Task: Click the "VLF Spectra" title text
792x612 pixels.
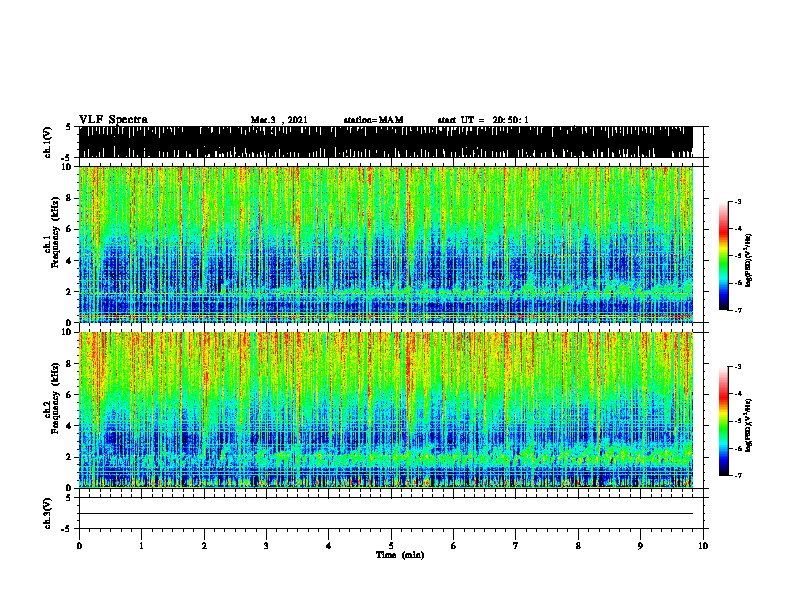Action: pos(113,120)
